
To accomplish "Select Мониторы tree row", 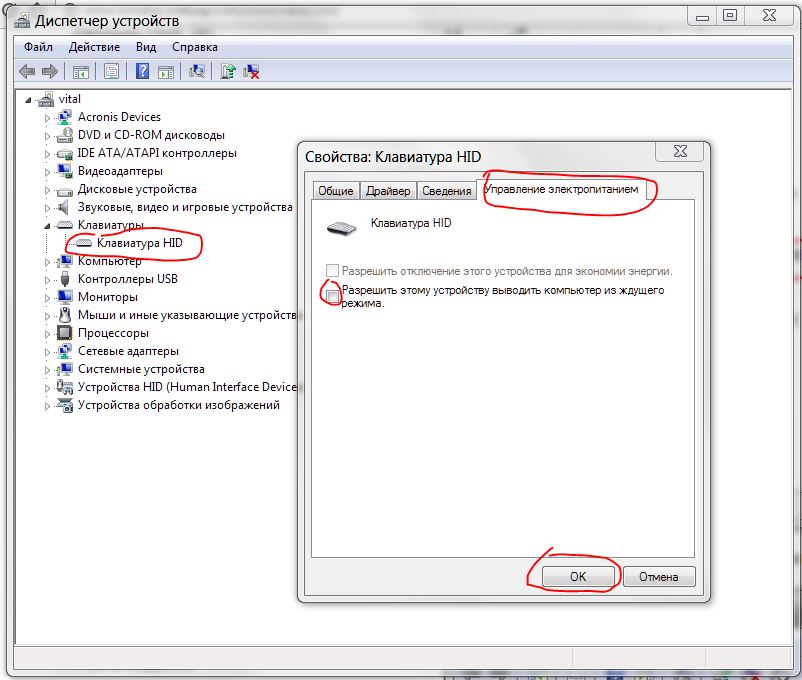I will coord(108,297).
